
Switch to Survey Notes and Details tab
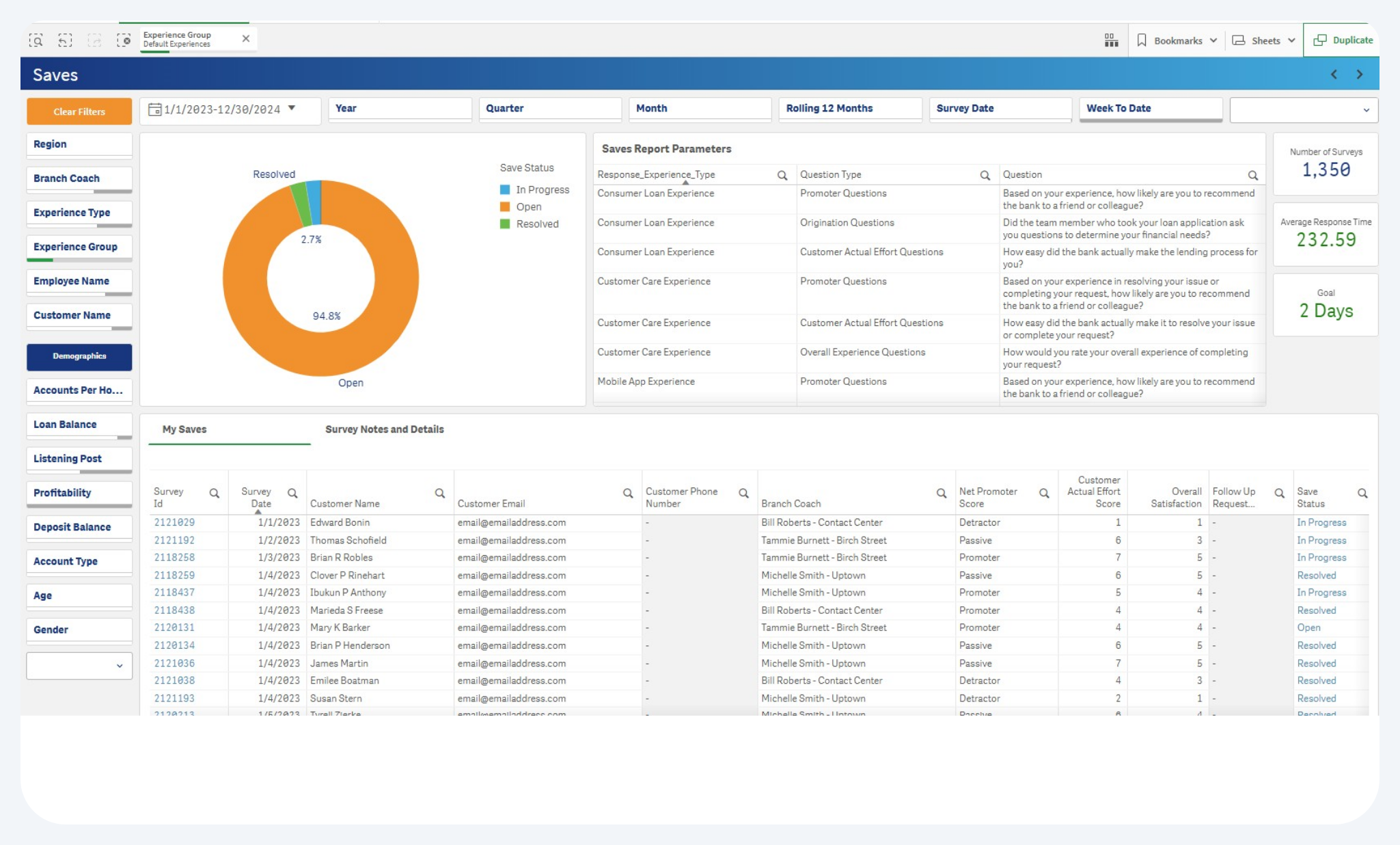click(x=384, y=429)
